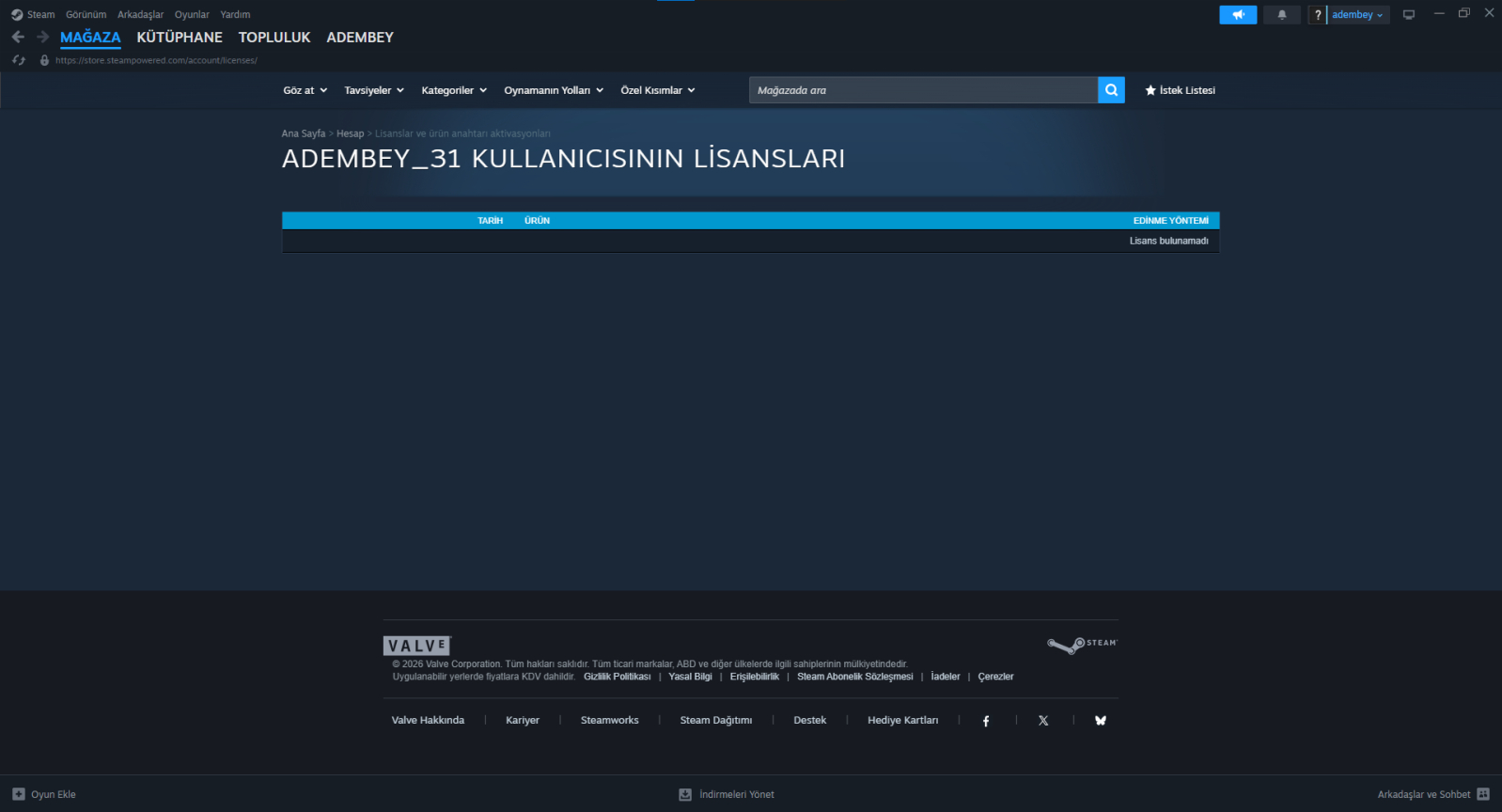This screenshot has height=812, width=1502.
Task: Open Destek link in footer
Action: (809, 721)
